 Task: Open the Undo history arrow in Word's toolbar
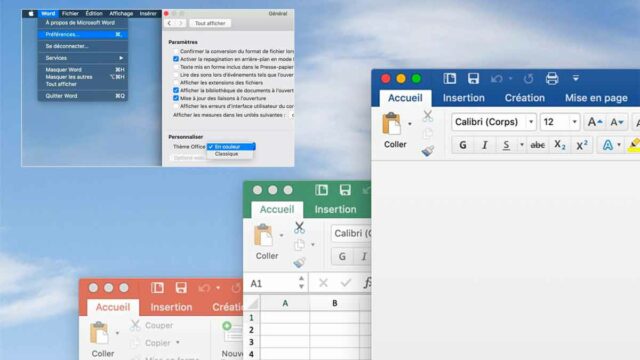tap(510, 78)
